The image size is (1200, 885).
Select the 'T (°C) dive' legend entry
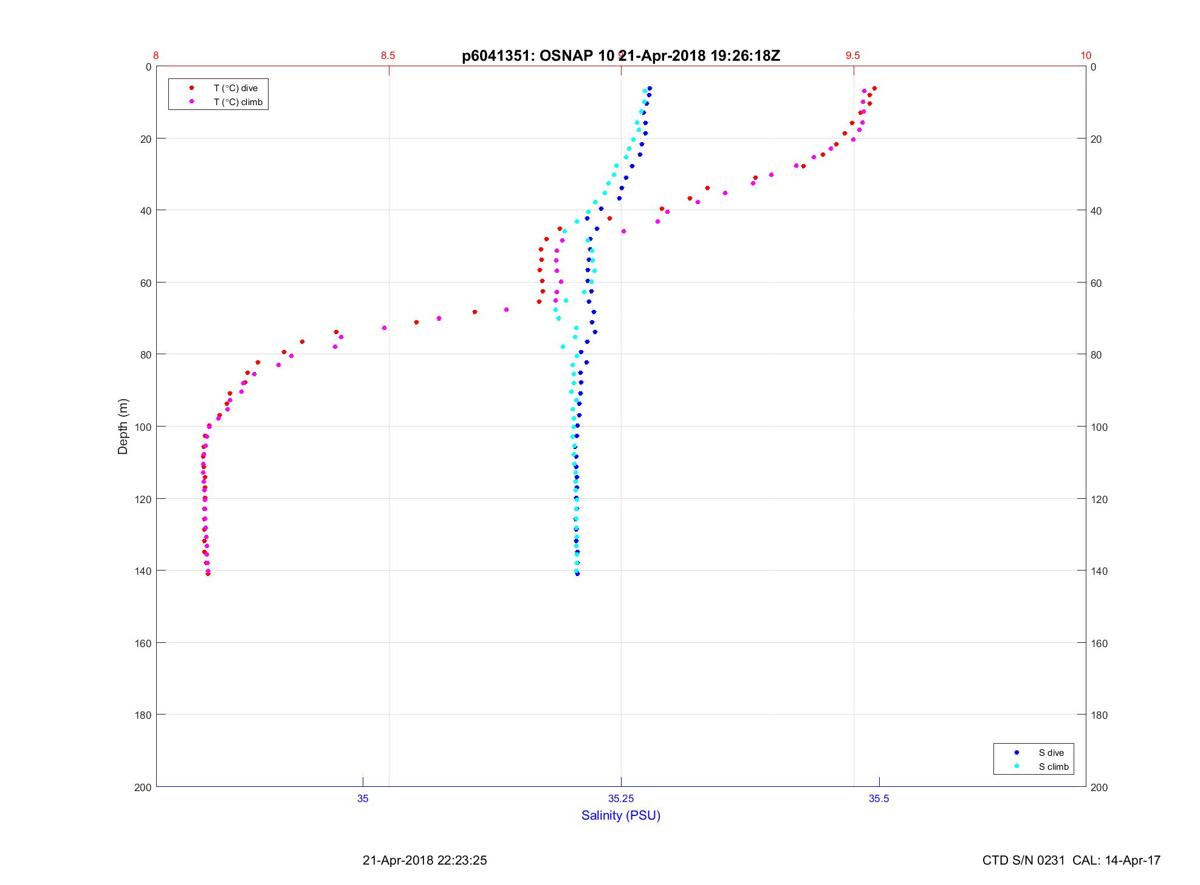coord(236,88)
